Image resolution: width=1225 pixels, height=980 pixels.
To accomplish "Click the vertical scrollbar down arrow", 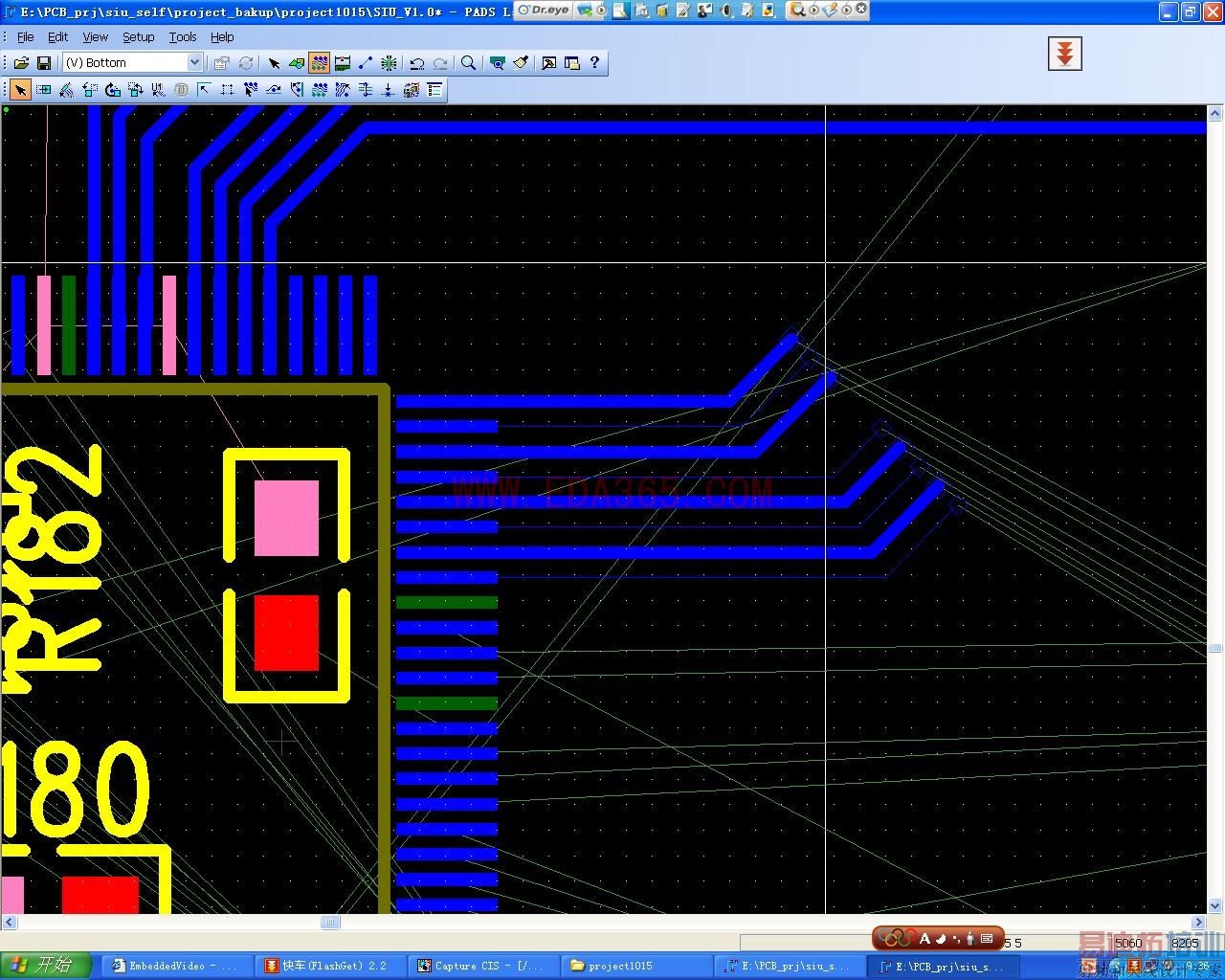I will 1215,905.
